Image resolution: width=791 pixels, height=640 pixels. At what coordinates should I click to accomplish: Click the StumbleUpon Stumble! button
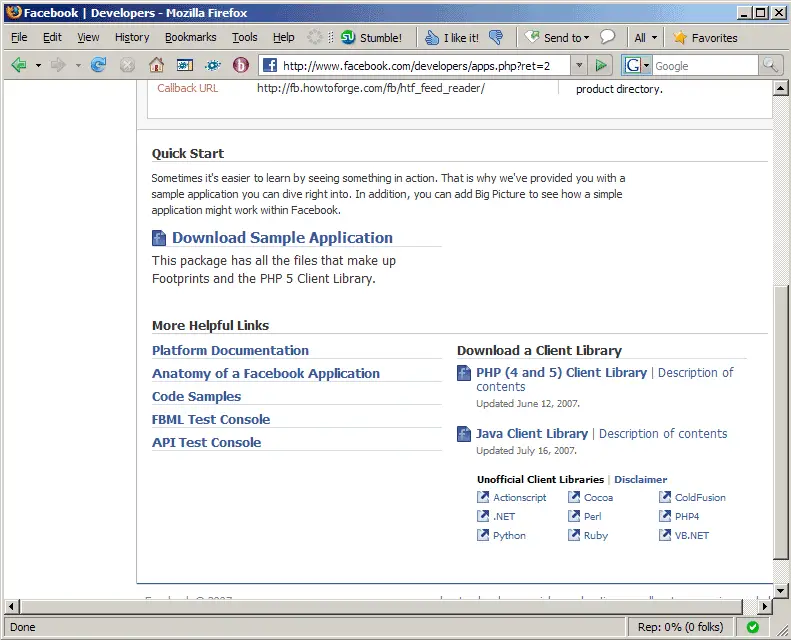point(371,37)
